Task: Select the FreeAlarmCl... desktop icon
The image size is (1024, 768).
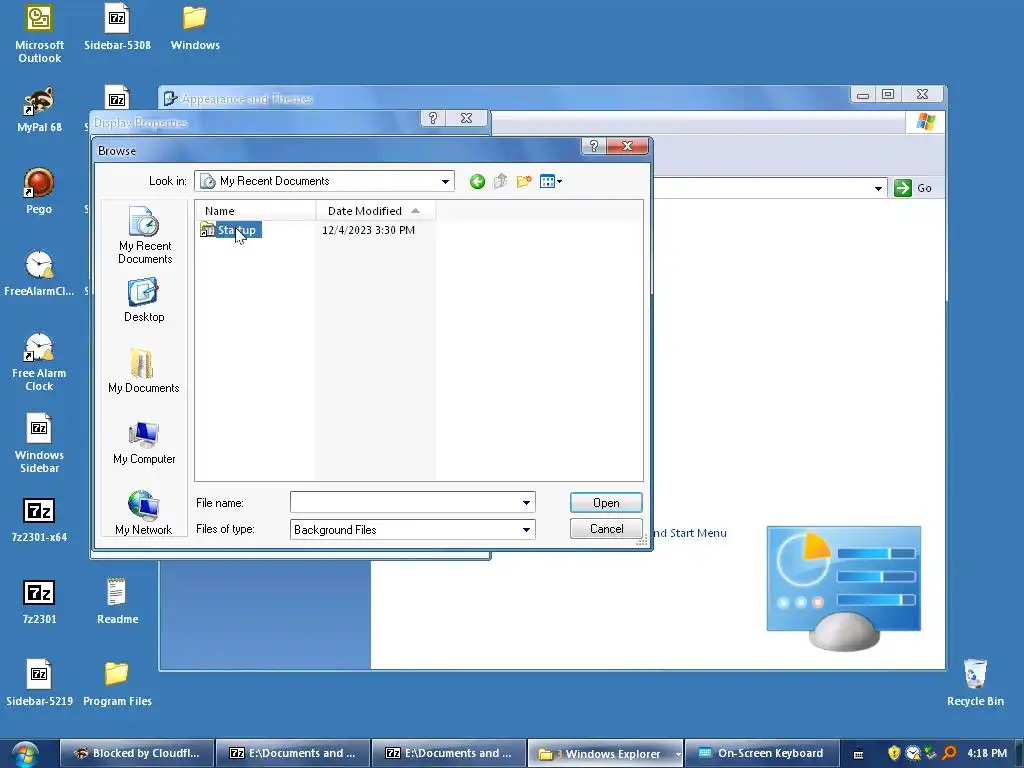Action: click(x=39, y=273)
